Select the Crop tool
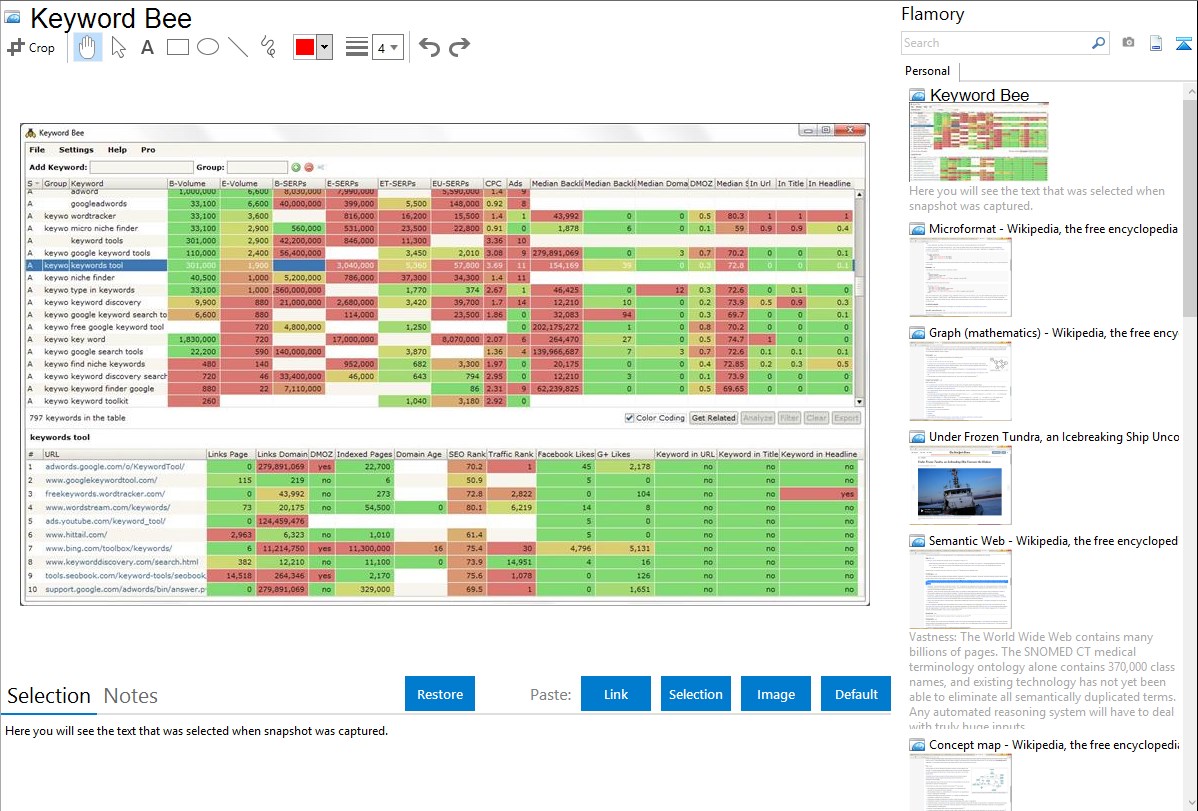1198x811 pixels. point(31,47)
